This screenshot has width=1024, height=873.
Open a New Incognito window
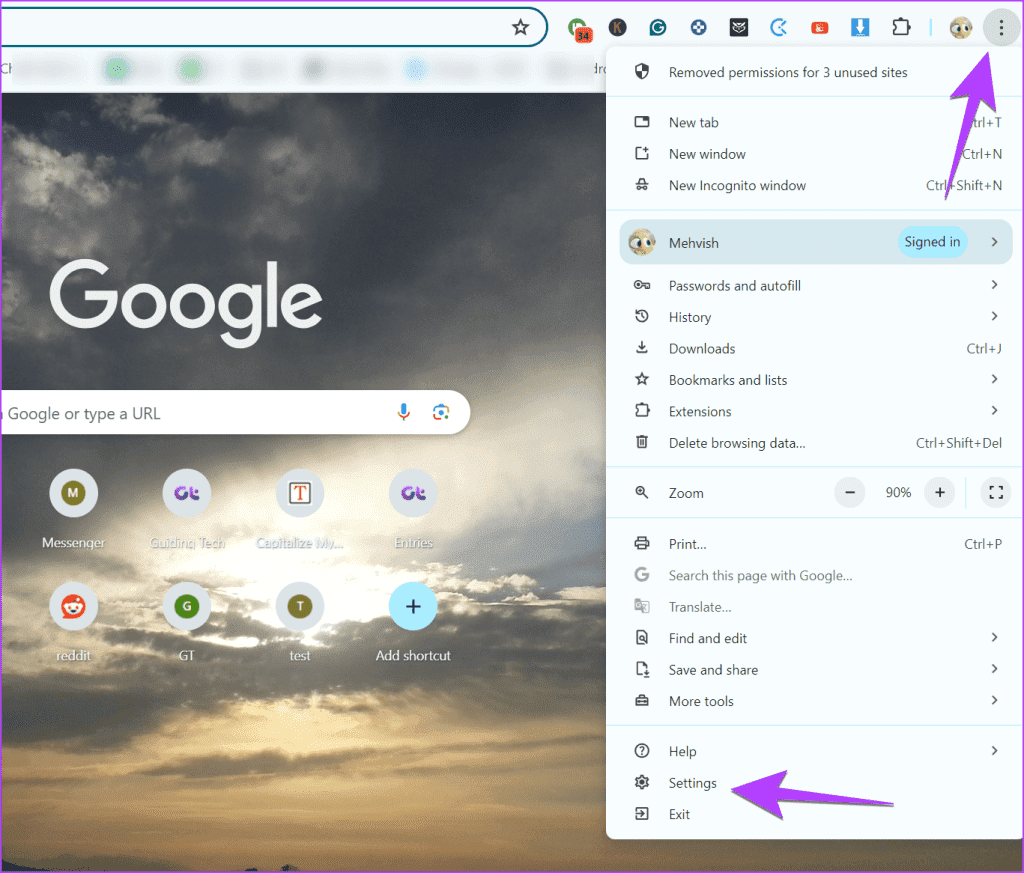coord(814,185)
